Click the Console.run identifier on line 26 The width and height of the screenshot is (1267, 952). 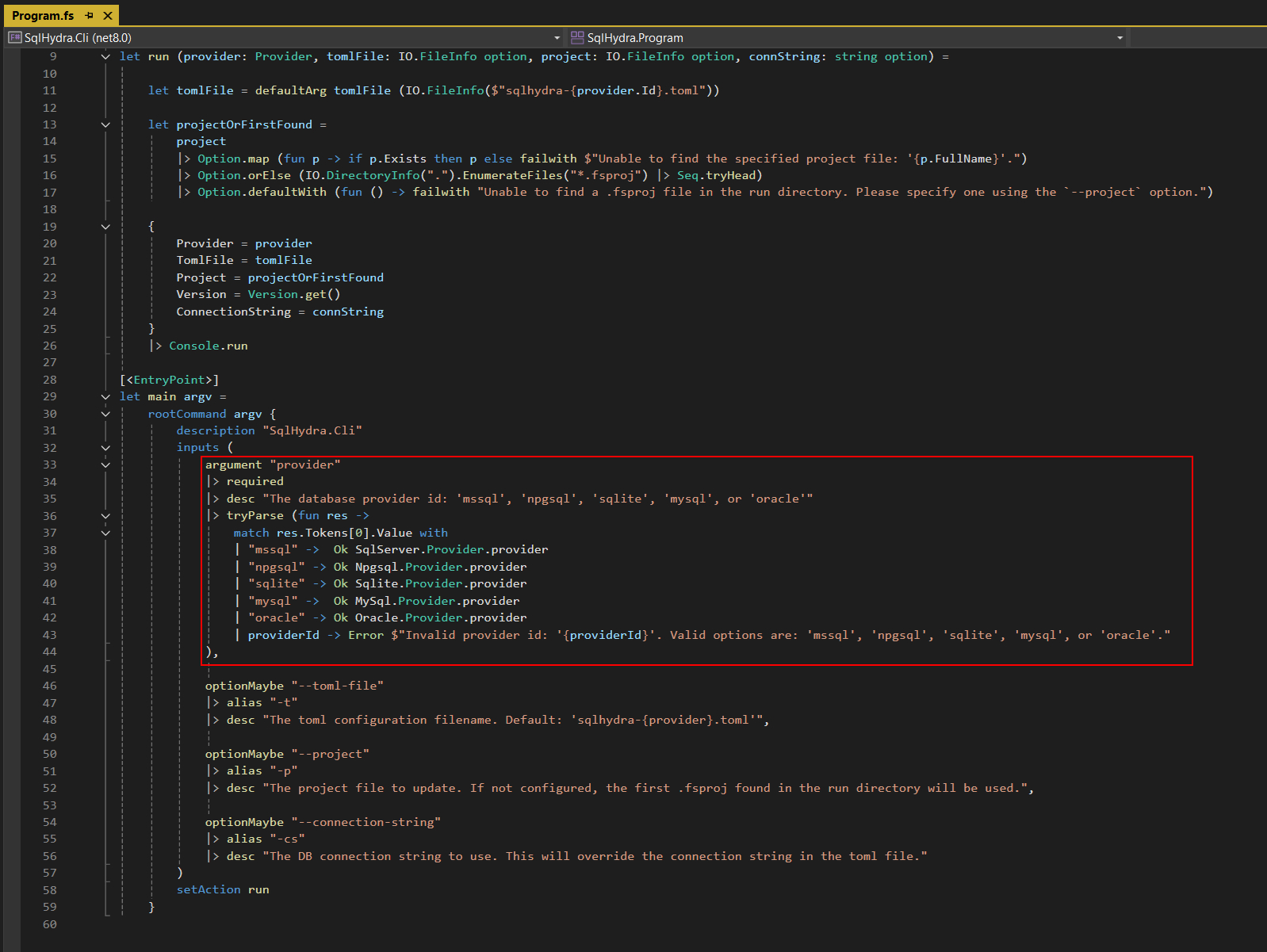click(208, 346)
